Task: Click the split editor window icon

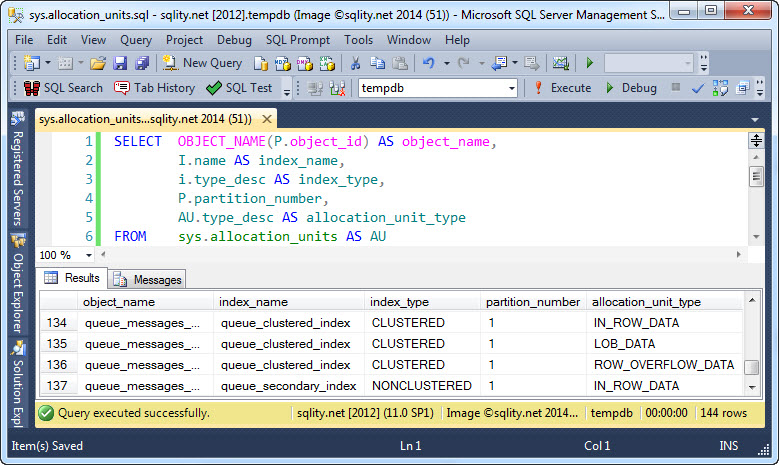Action: (756, 141)
